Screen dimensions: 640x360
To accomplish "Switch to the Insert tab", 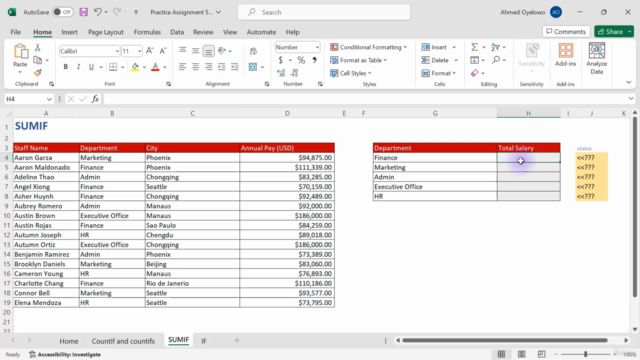I will (x=69, y=32).
